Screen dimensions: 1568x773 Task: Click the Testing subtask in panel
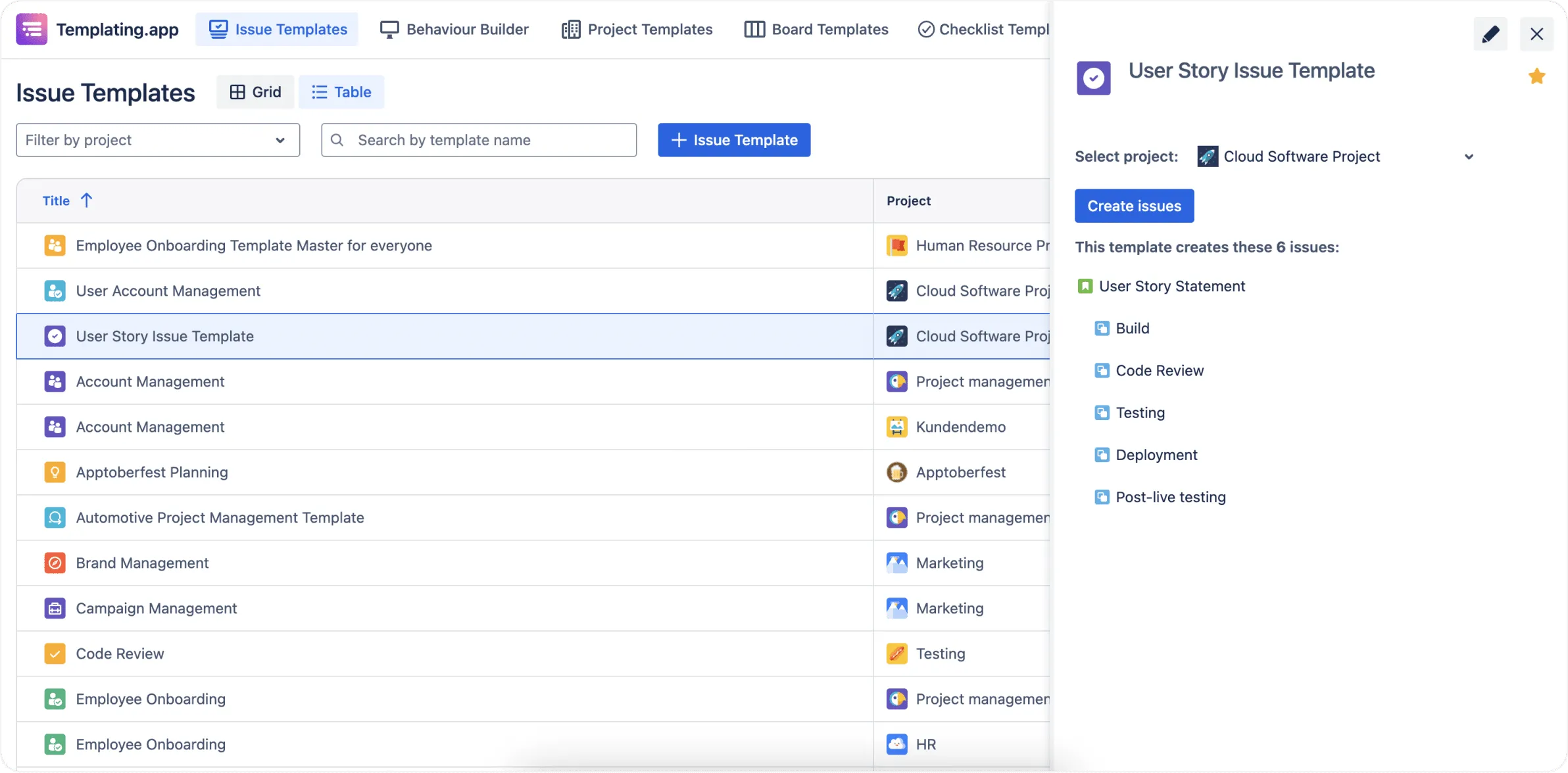tap(1140, 412)
